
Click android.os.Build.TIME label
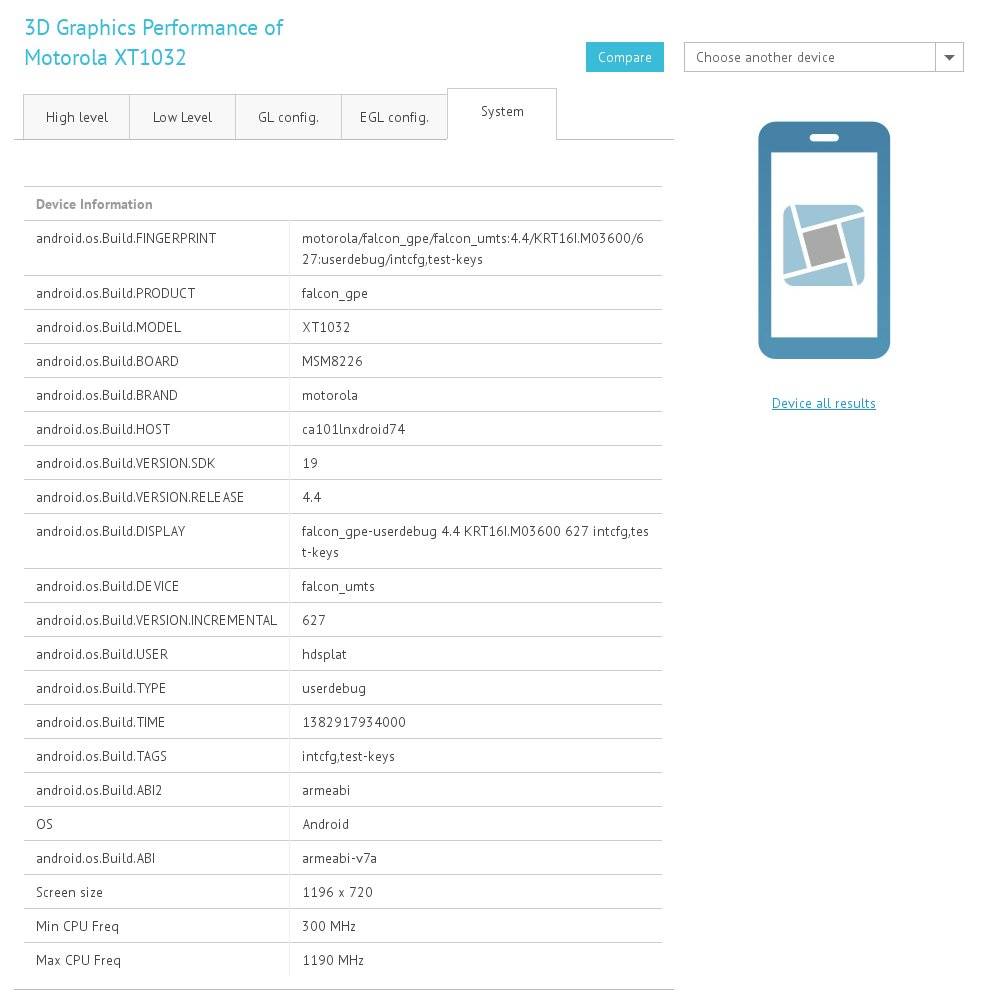[x=100, y=722]
